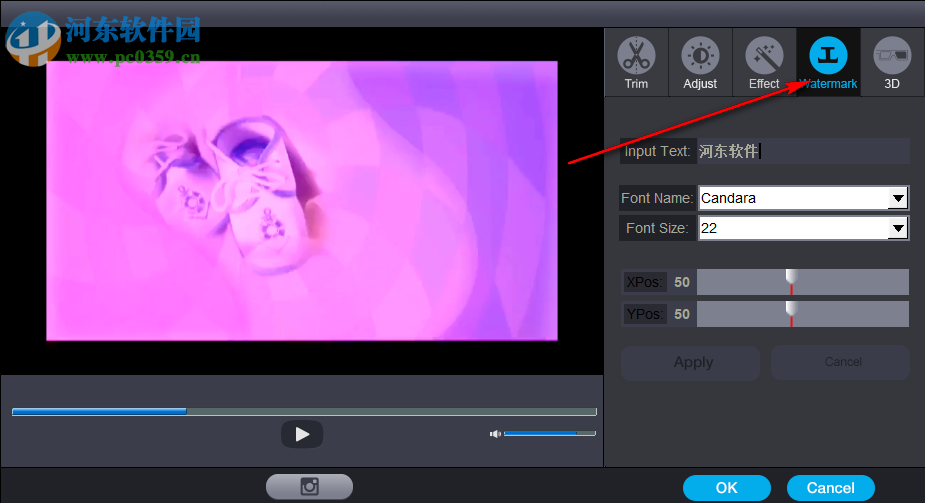Select the Watermark tool icon

(x=828, y=62)
